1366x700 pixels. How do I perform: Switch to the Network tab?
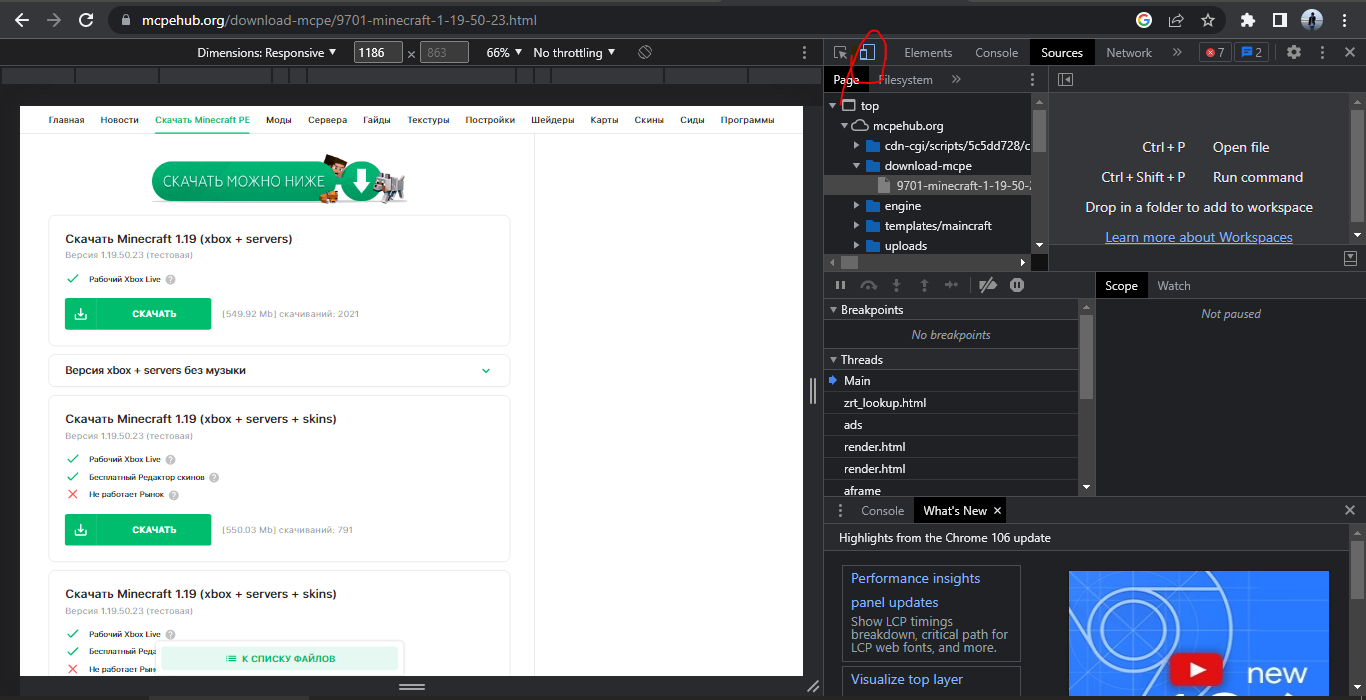[x=1129, y=53]
